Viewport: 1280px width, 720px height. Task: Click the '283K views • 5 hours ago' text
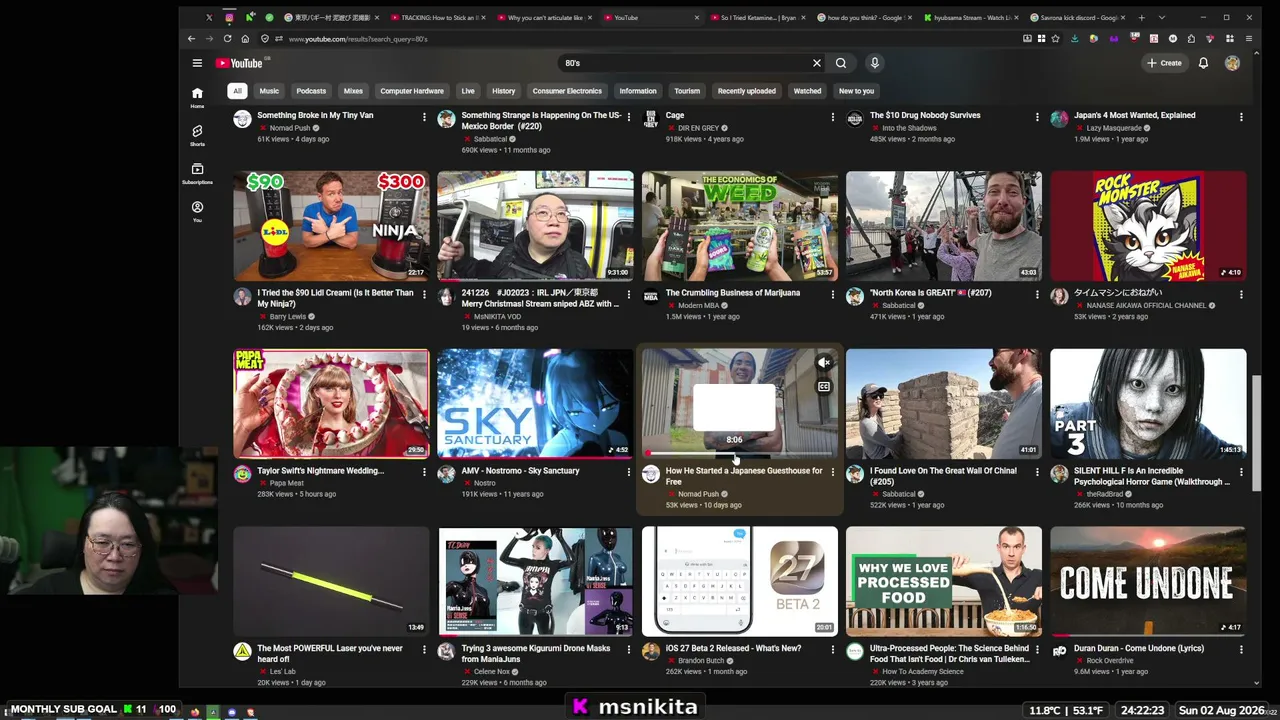coord(299,494)
